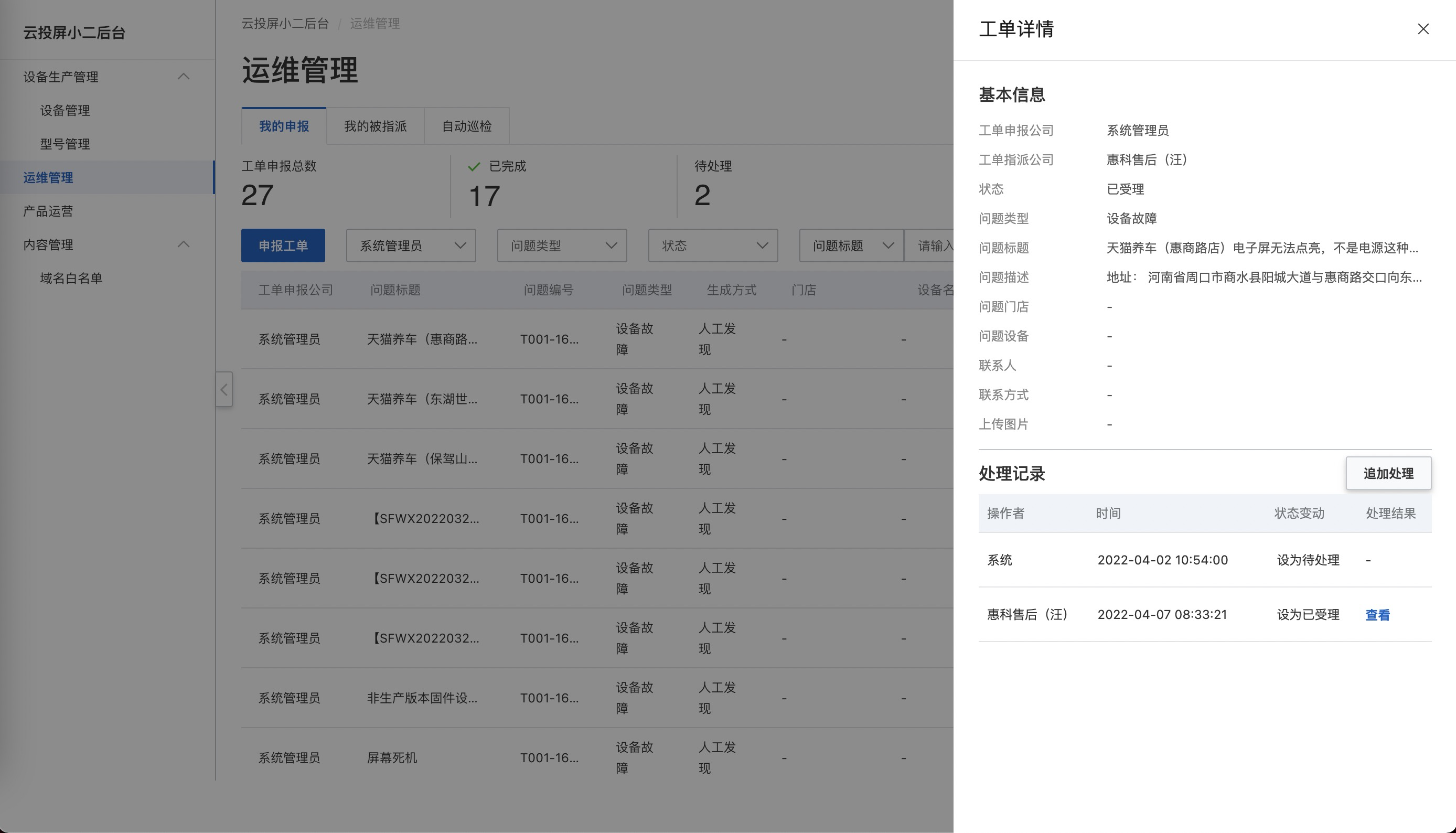Switch to the 我的申报 tab
The width and height of the screenshot is (1456, 833).
pos(284,126)
